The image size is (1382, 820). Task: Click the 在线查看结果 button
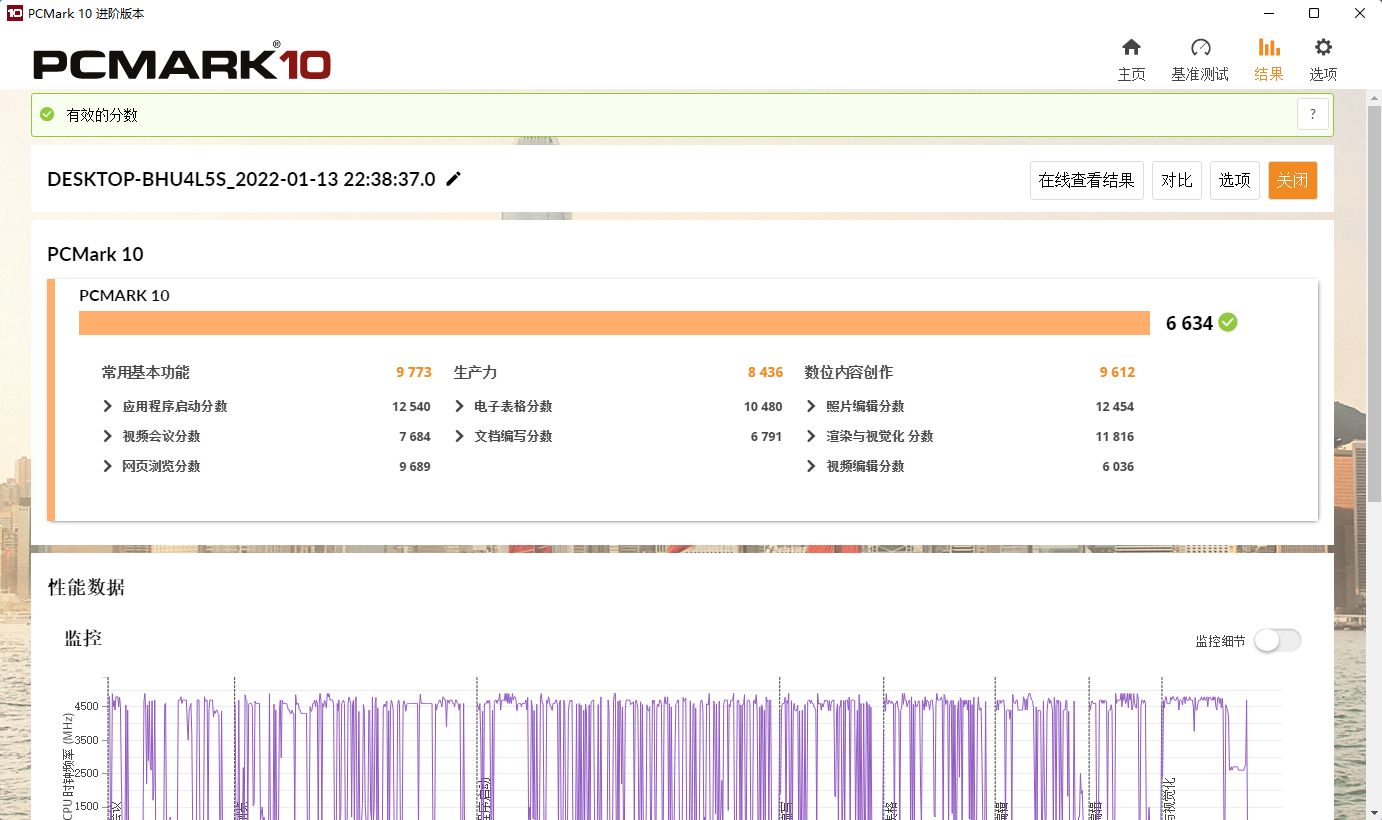click(1086, 181)
